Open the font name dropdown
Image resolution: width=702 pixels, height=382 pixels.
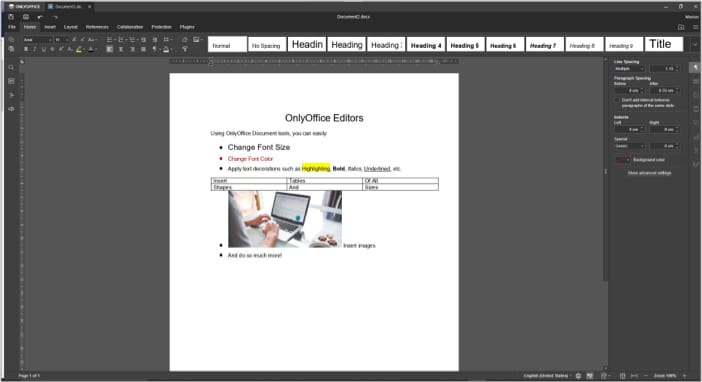click(x=38, y=40)
